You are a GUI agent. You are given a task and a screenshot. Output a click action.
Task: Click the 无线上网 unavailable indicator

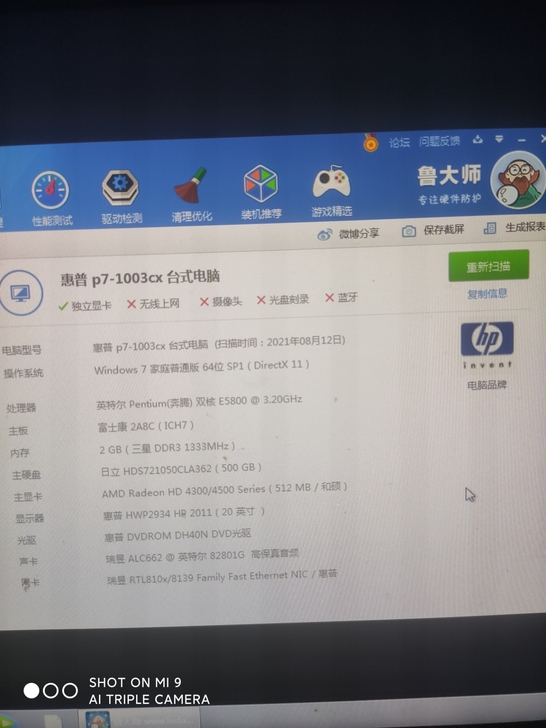pos(153,304)
